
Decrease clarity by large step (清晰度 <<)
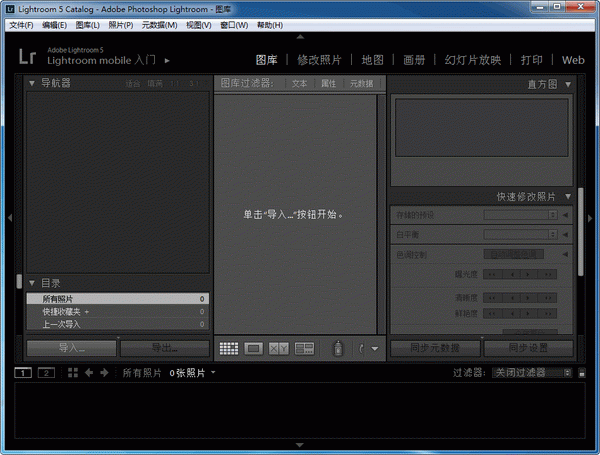coord(492,298)
